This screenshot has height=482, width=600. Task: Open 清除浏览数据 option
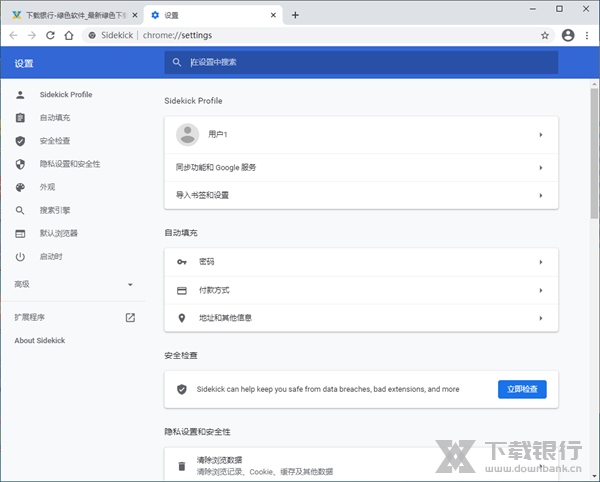pos(361,464)
